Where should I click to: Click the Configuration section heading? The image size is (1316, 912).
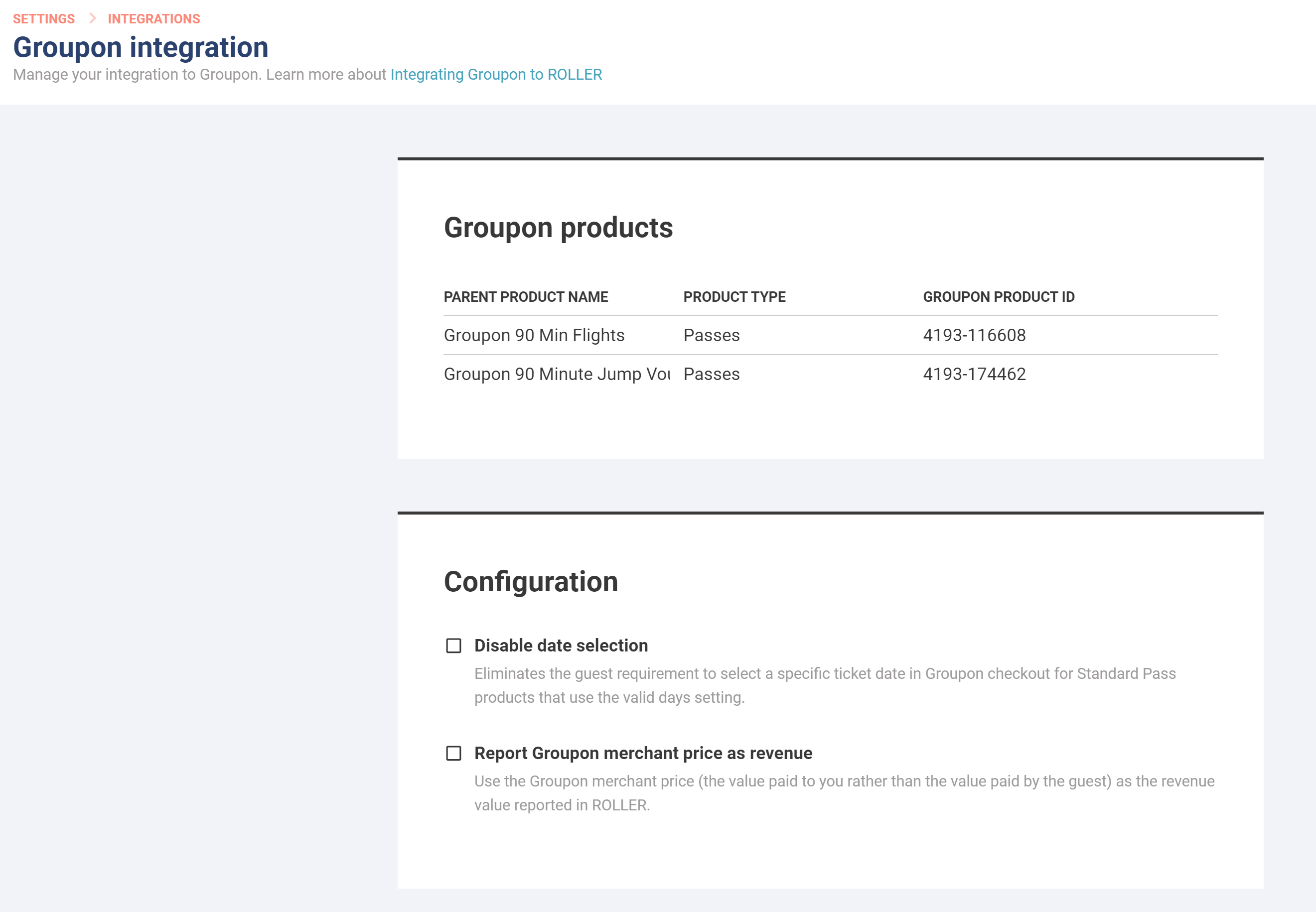(531, 582)
